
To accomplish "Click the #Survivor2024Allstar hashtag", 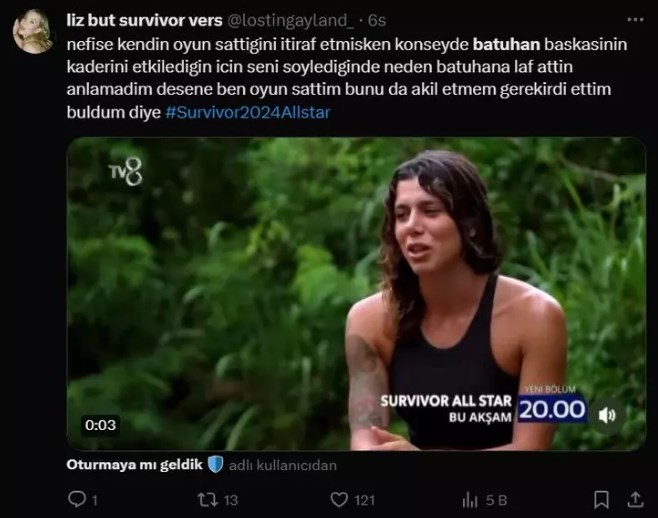I will point(248,112).
